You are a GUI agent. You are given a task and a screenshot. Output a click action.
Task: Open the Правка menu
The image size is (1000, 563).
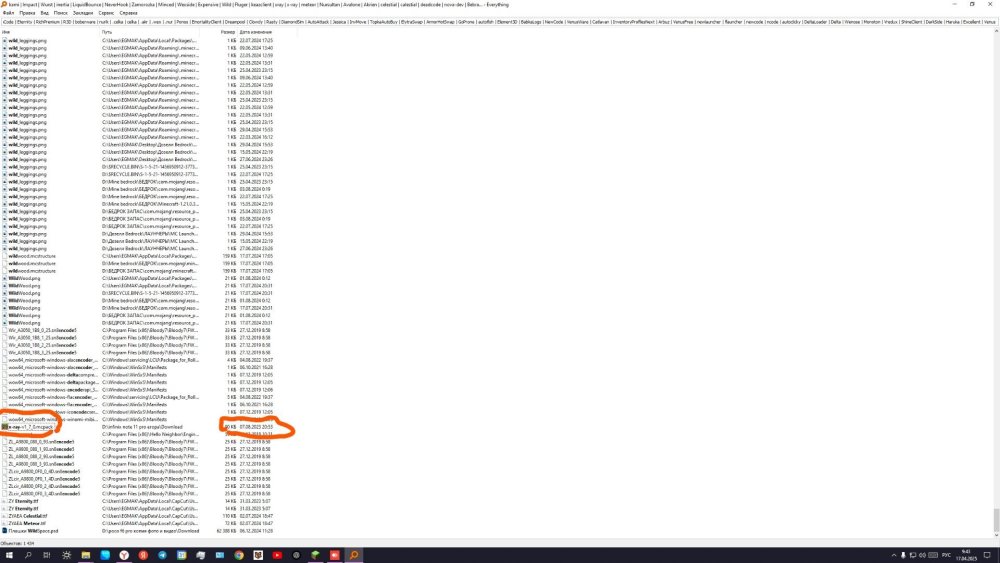tap(27, 13)
